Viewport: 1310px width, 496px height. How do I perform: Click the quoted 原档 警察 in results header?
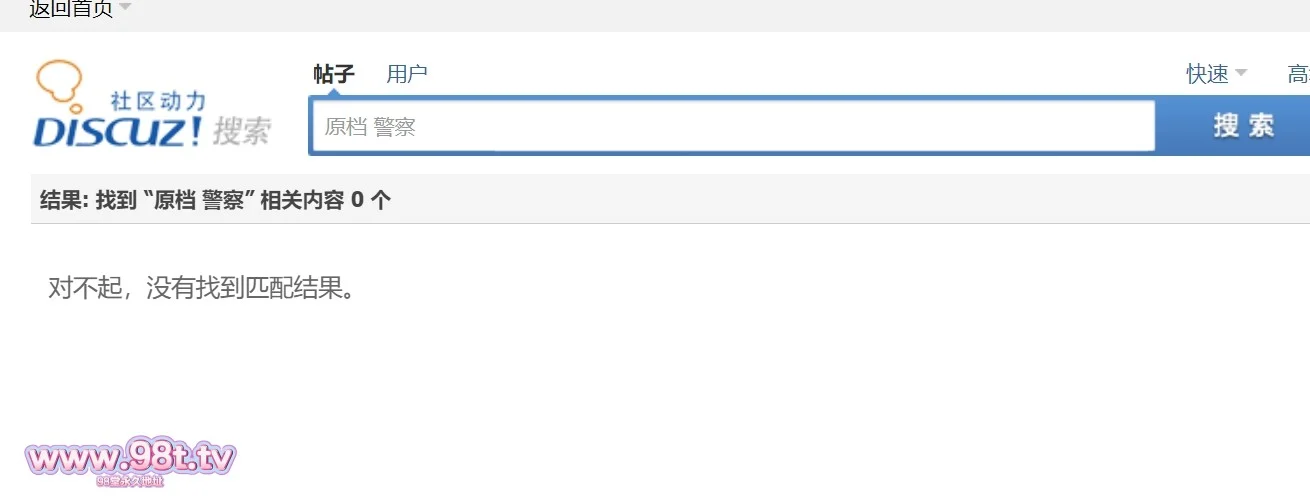click(x=200, y=199)
